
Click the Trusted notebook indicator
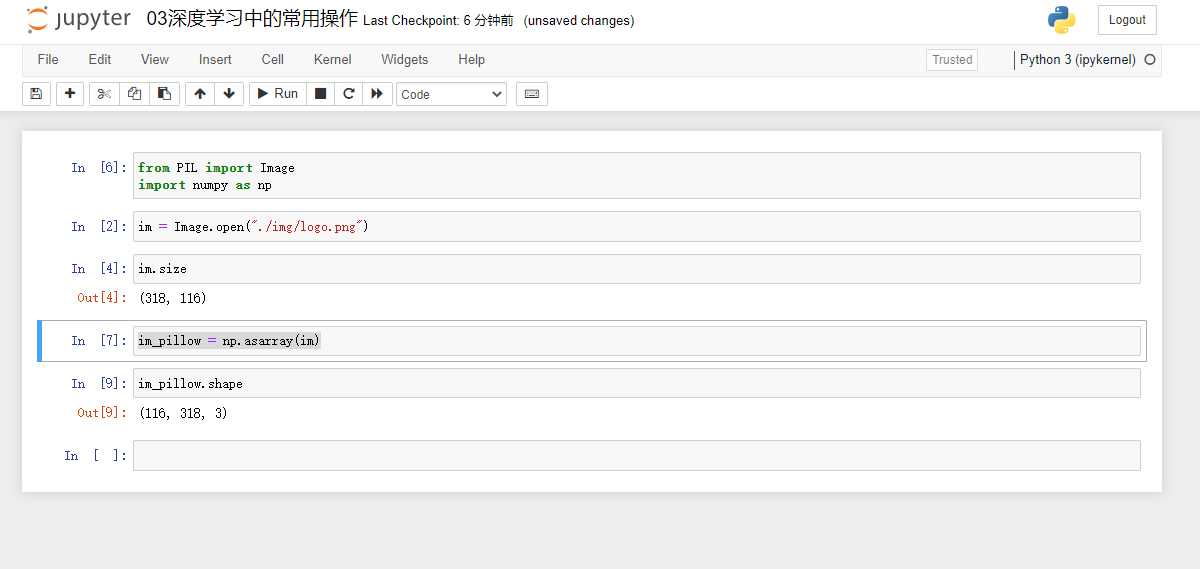click(952, 60)
